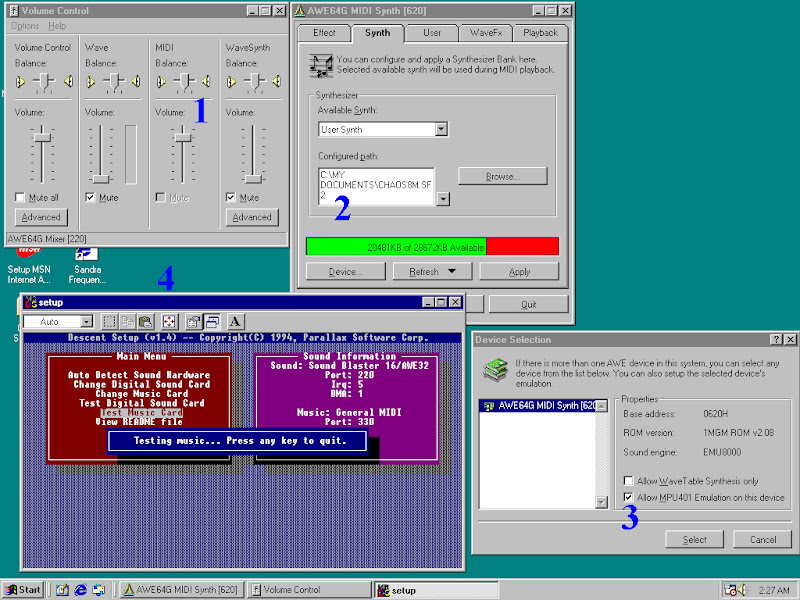800x600 pixels.
Task: Open the Setup MSN Internet Access desktop shortcut
Action: point(28,260)
